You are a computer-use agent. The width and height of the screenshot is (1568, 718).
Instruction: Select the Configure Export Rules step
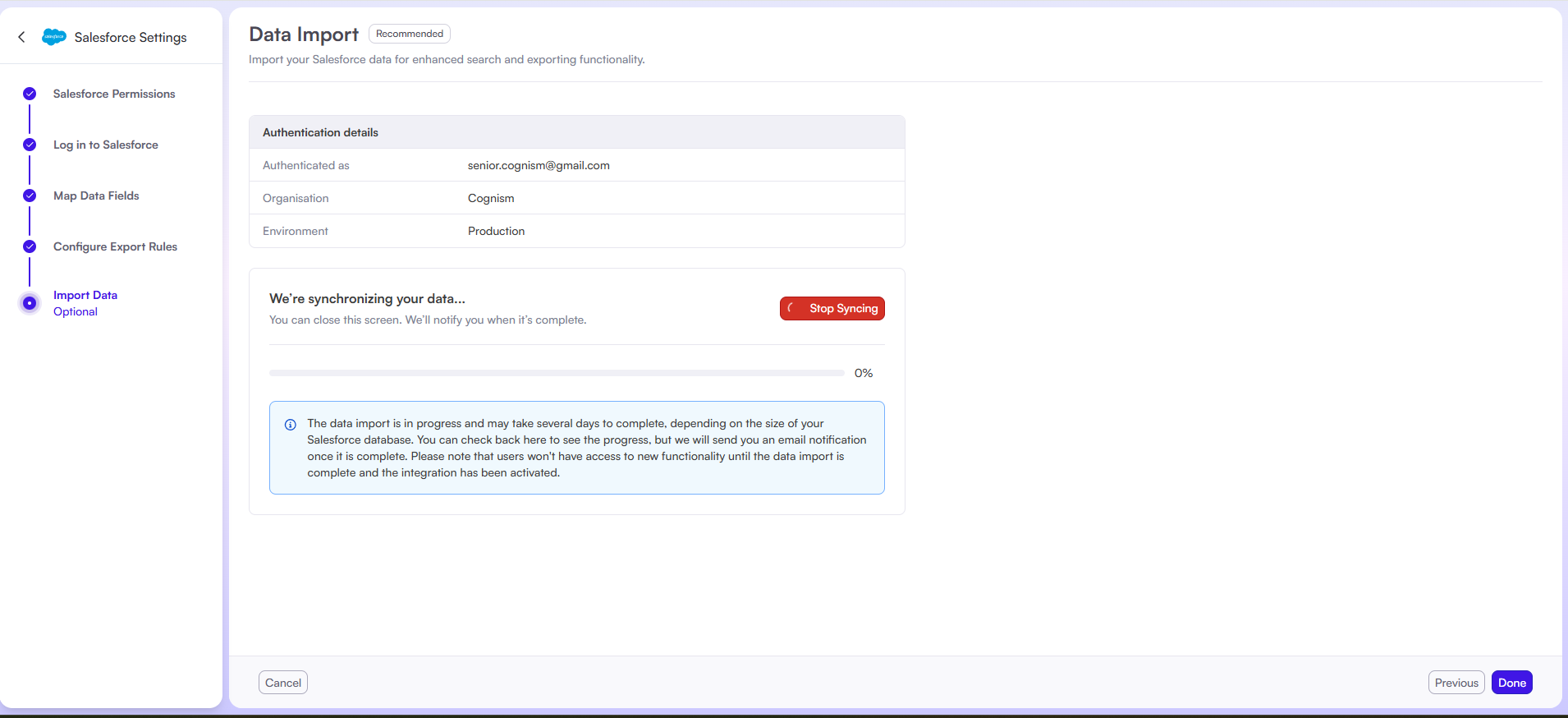tap(115, 246)
